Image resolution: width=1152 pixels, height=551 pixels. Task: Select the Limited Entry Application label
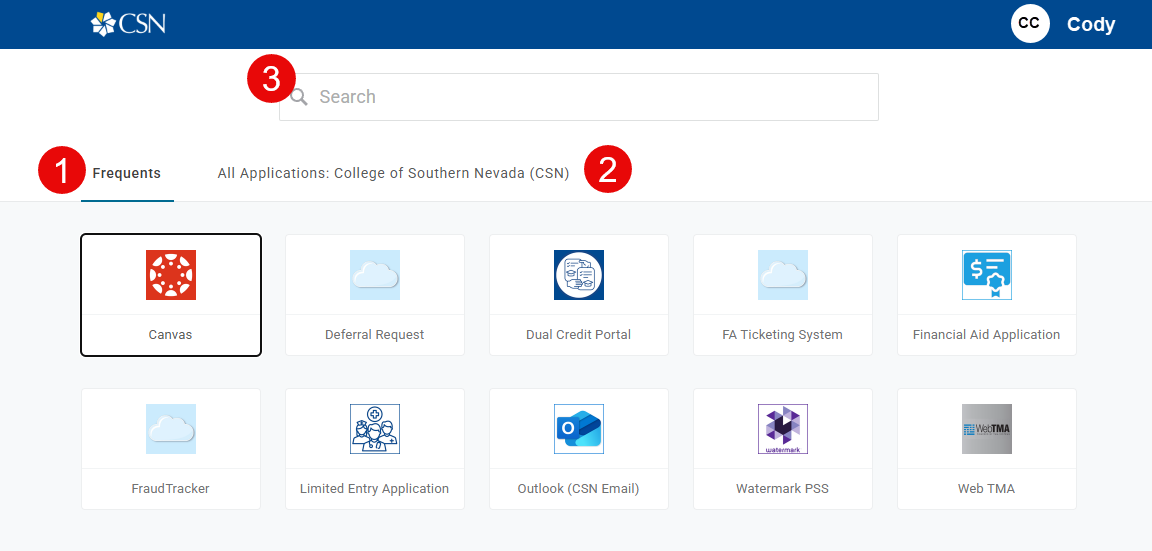pyautogui.click(x=375, y=489)
